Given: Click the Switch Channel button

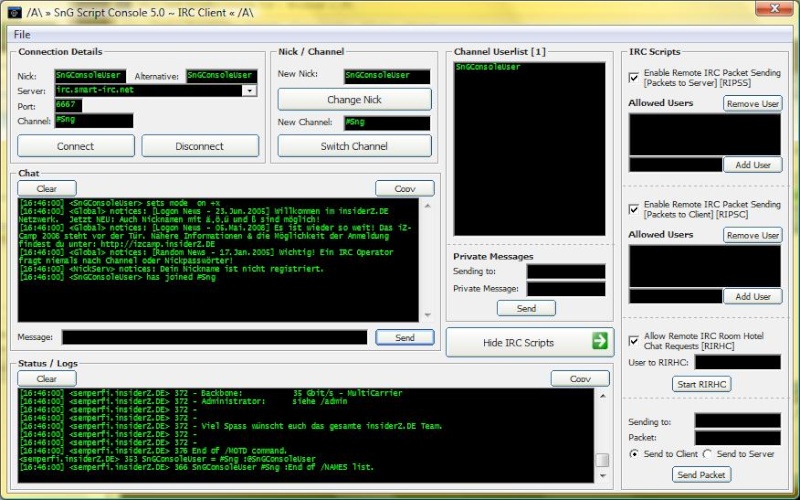Looking at the screenshot, I should point(354,146).
